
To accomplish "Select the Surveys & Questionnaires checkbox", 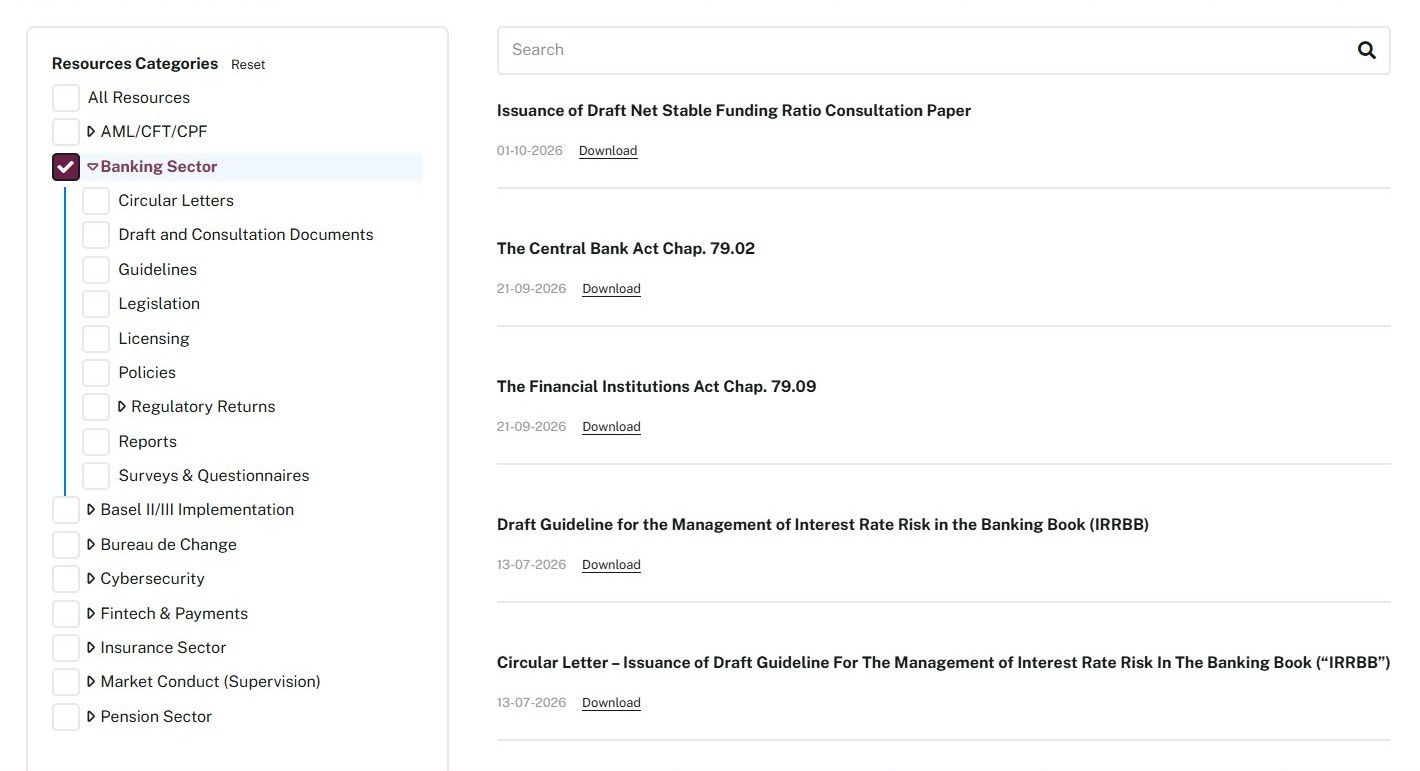I will pos(96,476).
